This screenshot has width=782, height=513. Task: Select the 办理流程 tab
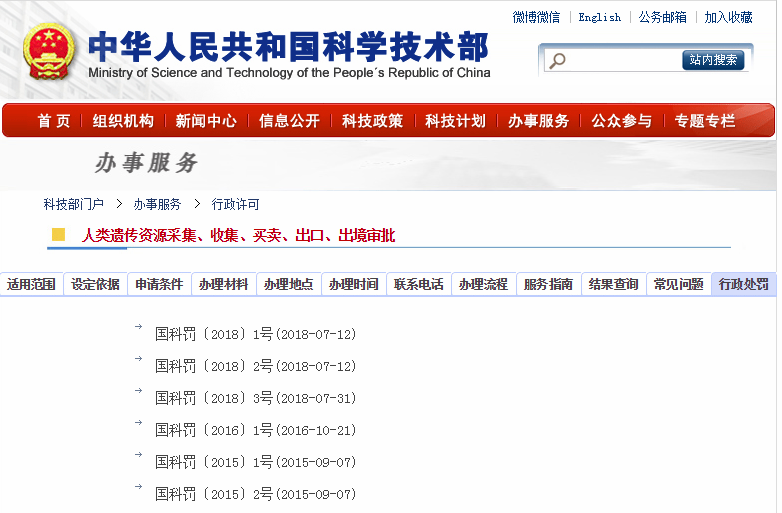click(x=483, y=284)
